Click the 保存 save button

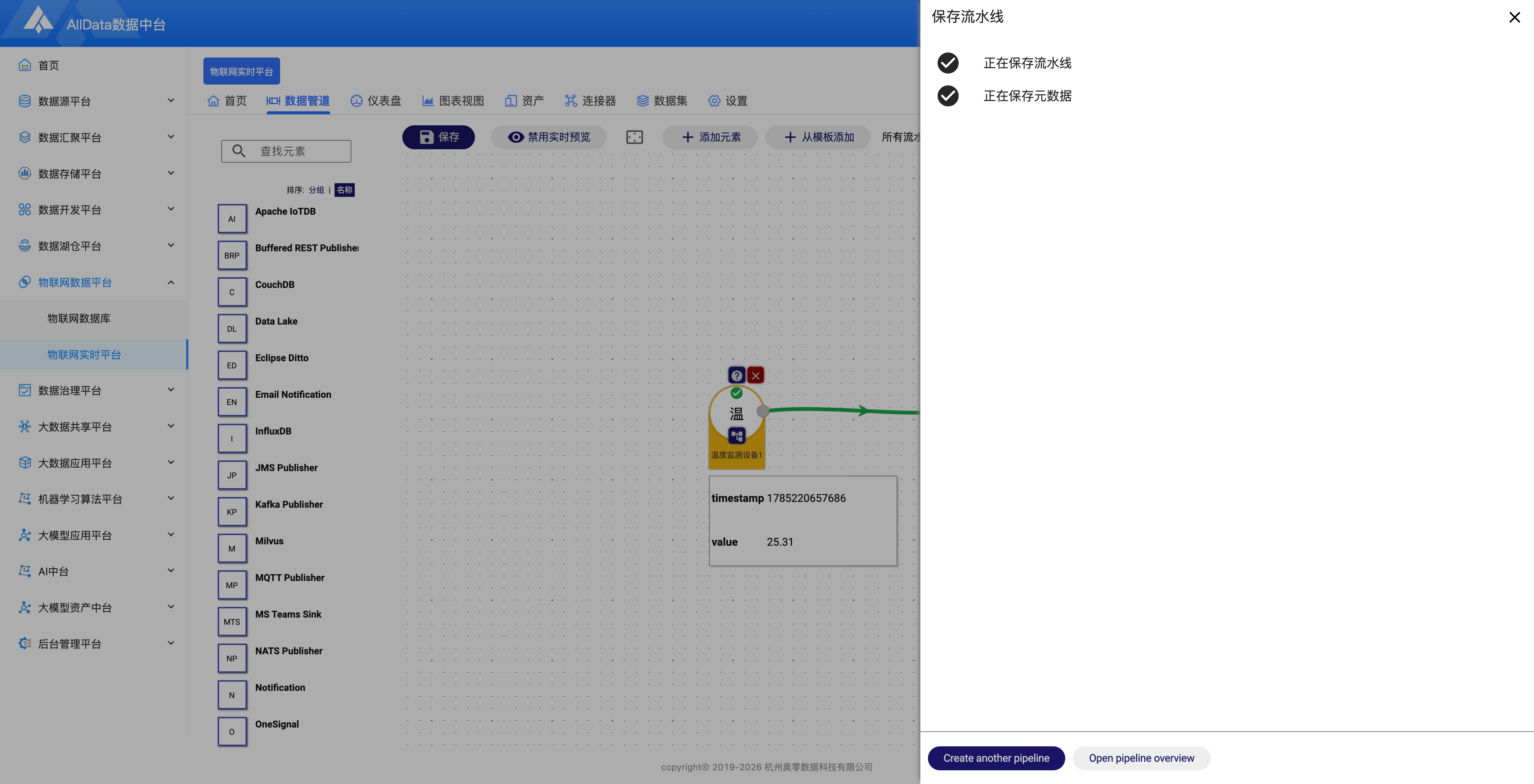click(438, 137)
